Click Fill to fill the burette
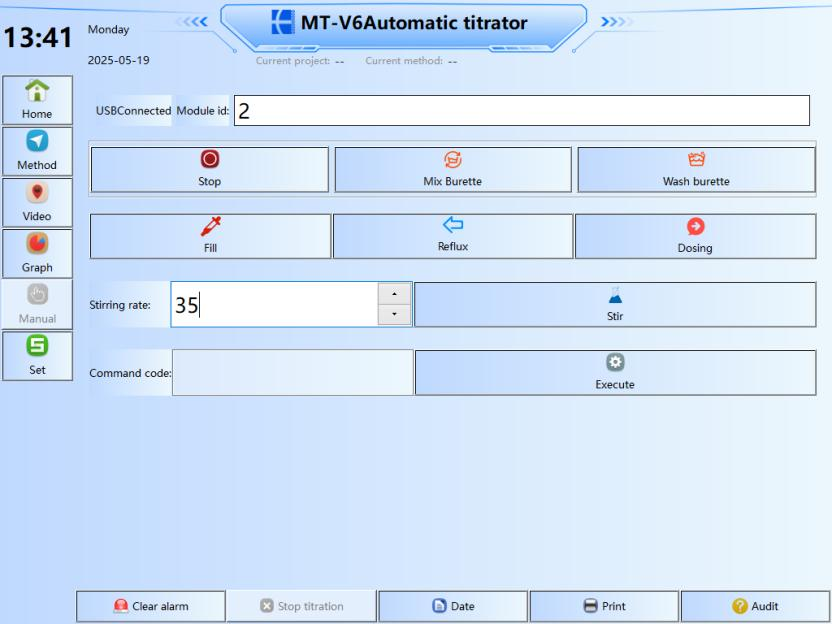832x624 pixels. [x=210, y=236]
